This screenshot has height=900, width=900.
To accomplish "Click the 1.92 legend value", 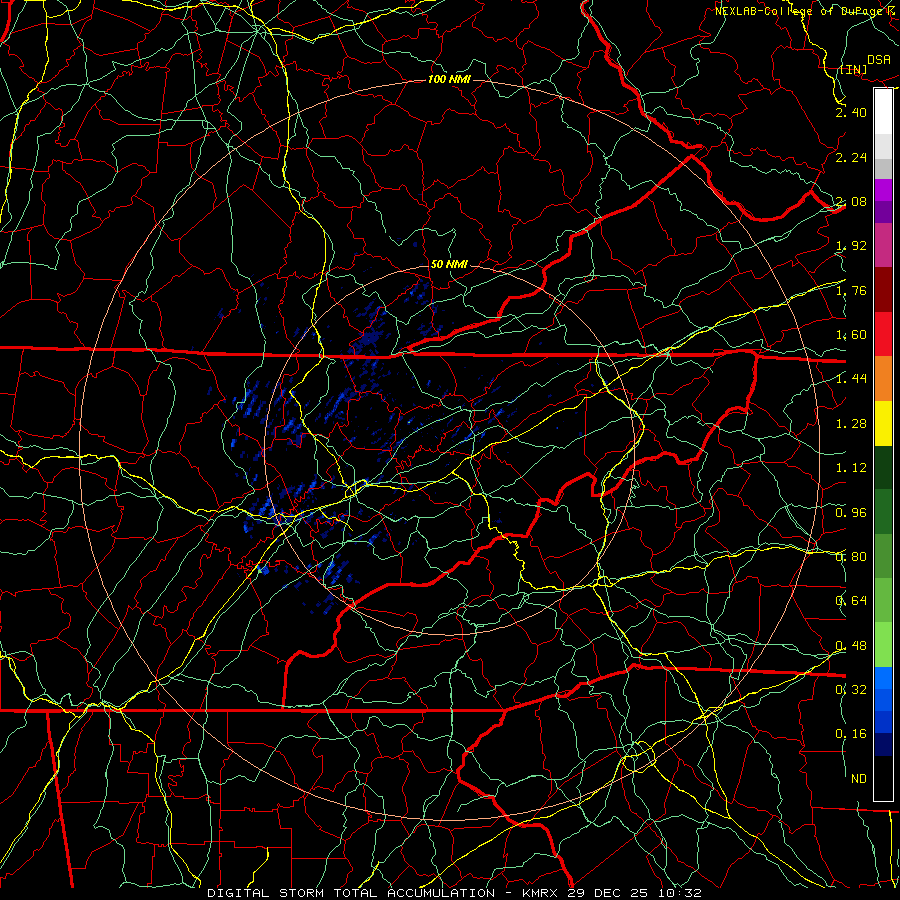I will click(x=851, y=246).
